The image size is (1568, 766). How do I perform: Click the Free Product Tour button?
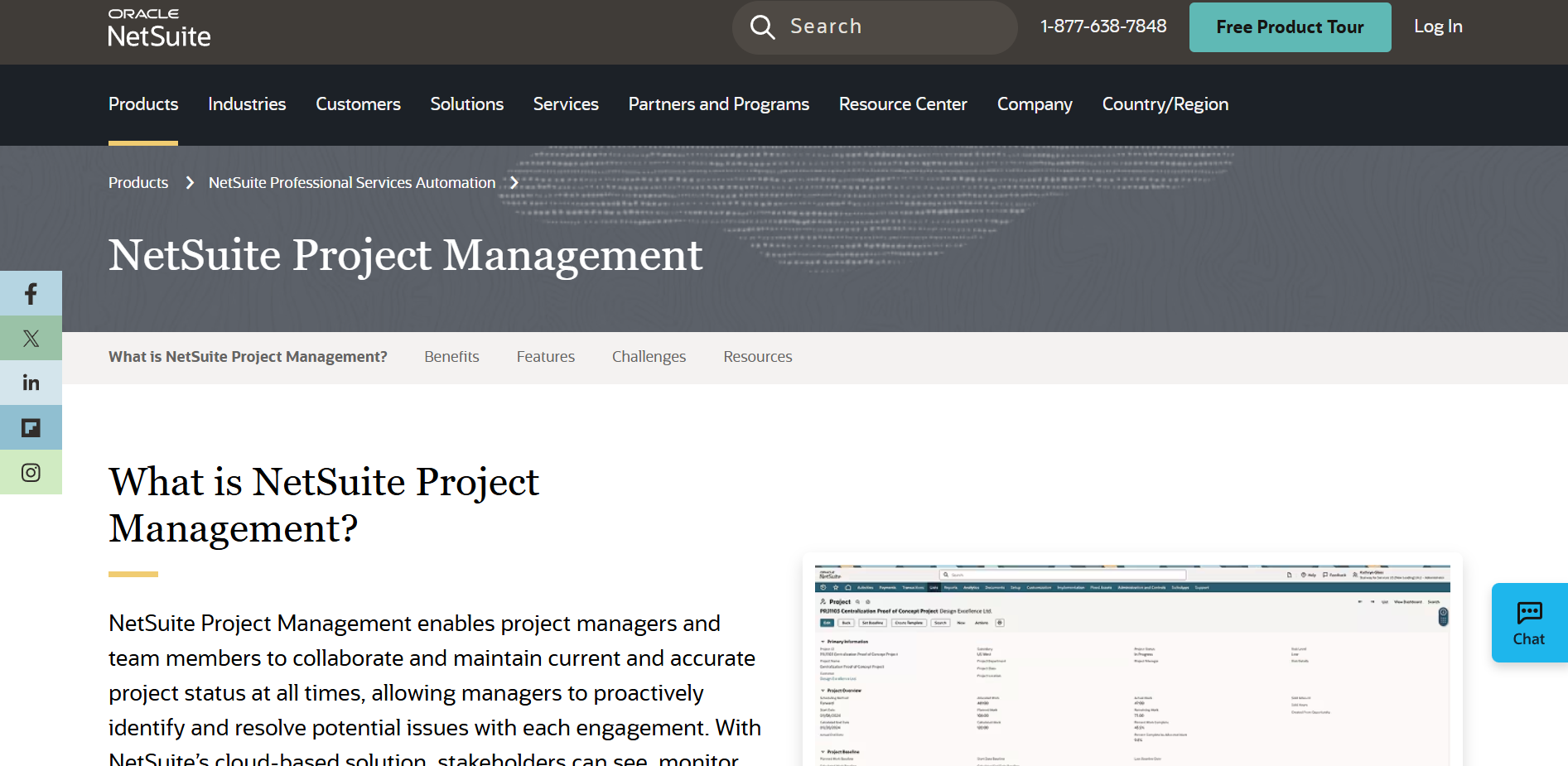(1289, 26)
